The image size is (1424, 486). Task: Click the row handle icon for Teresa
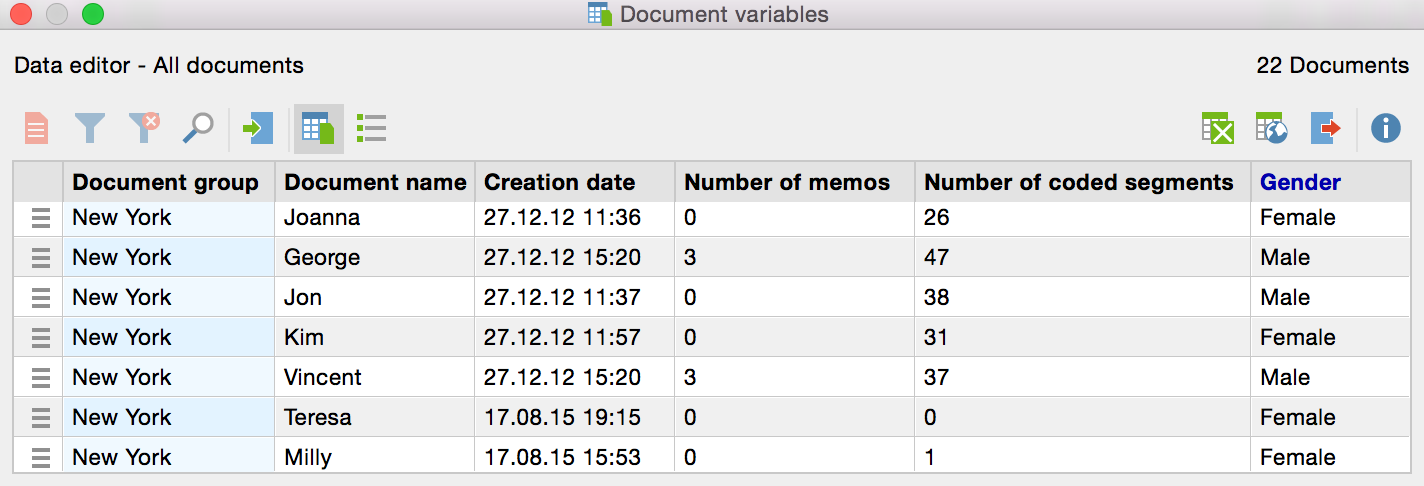(40, 418)
